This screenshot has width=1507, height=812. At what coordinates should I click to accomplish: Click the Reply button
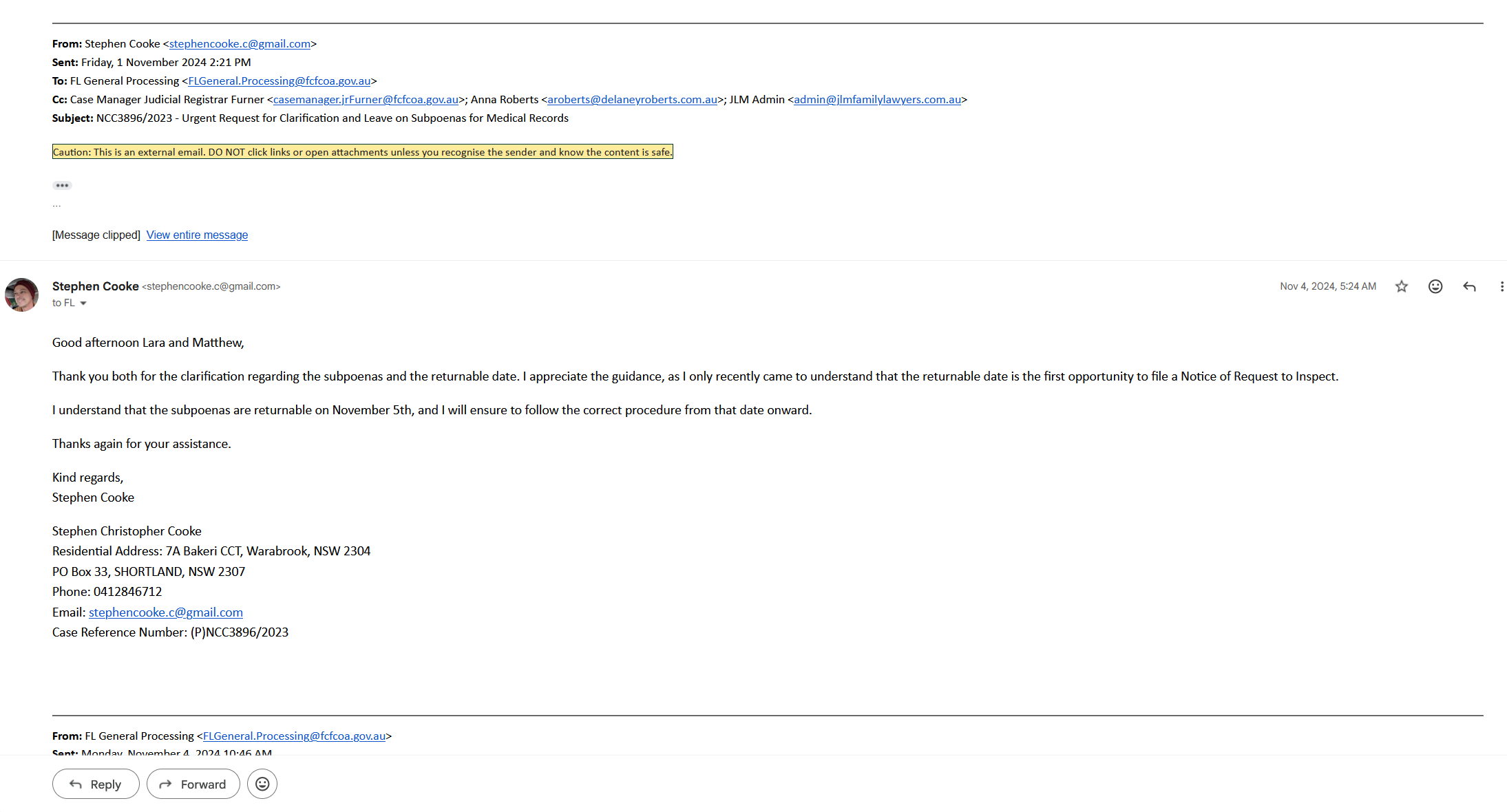point(96,784)
